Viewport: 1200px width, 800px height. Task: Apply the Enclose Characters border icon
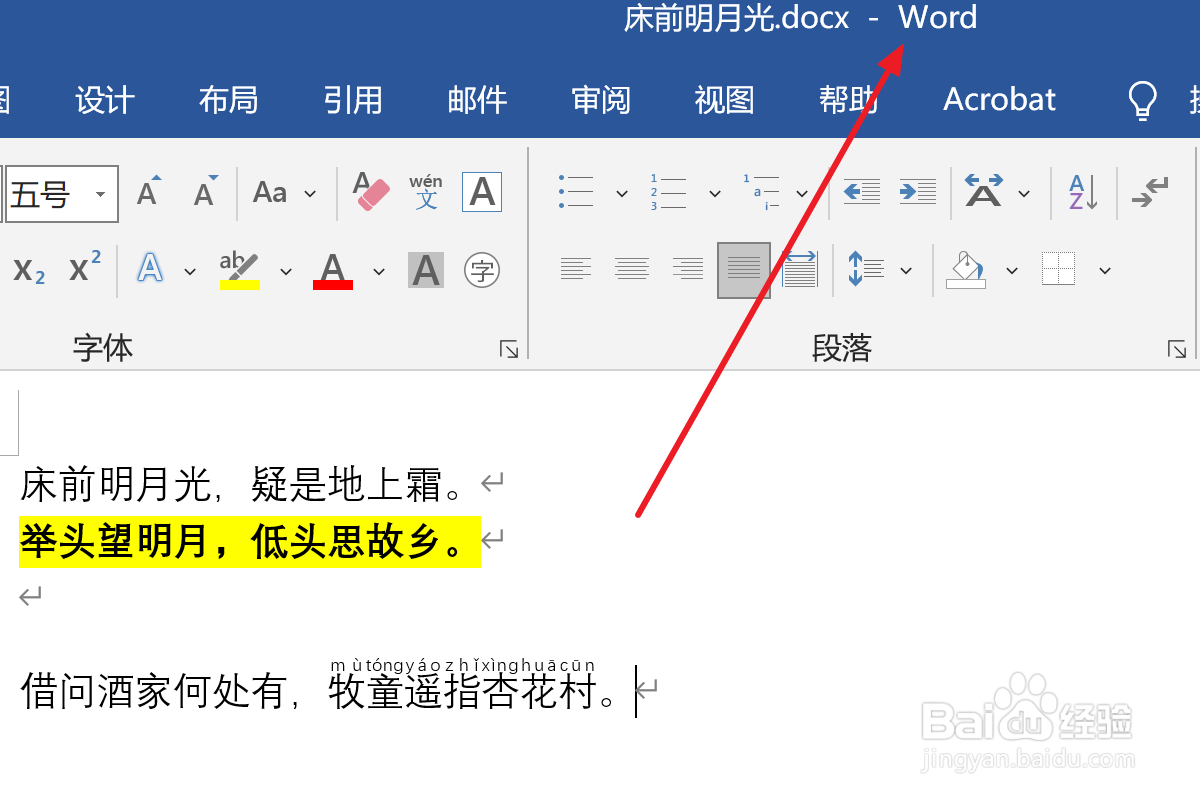tap(481, 270)
